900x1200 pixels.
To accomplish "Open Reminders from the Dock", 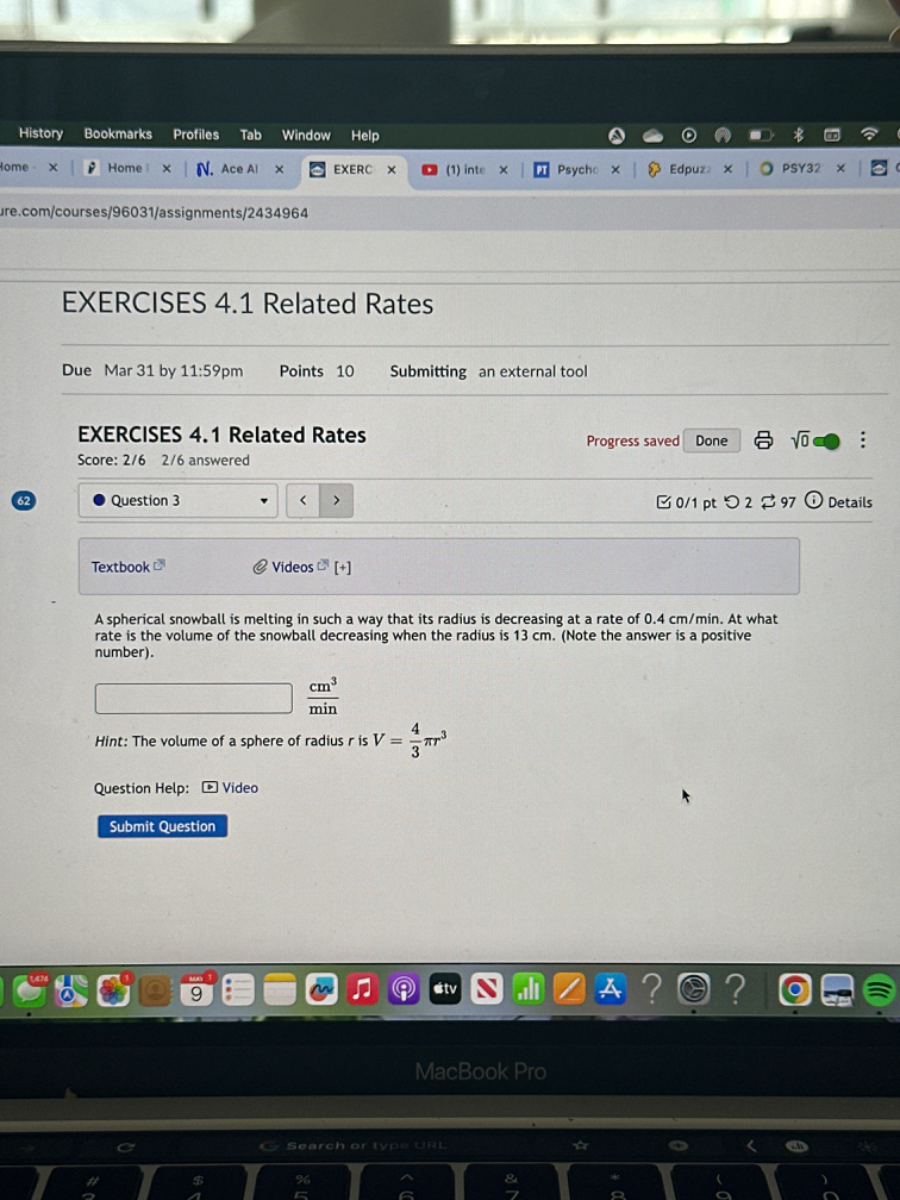I will pyautogui.click(x=239, y=990).
